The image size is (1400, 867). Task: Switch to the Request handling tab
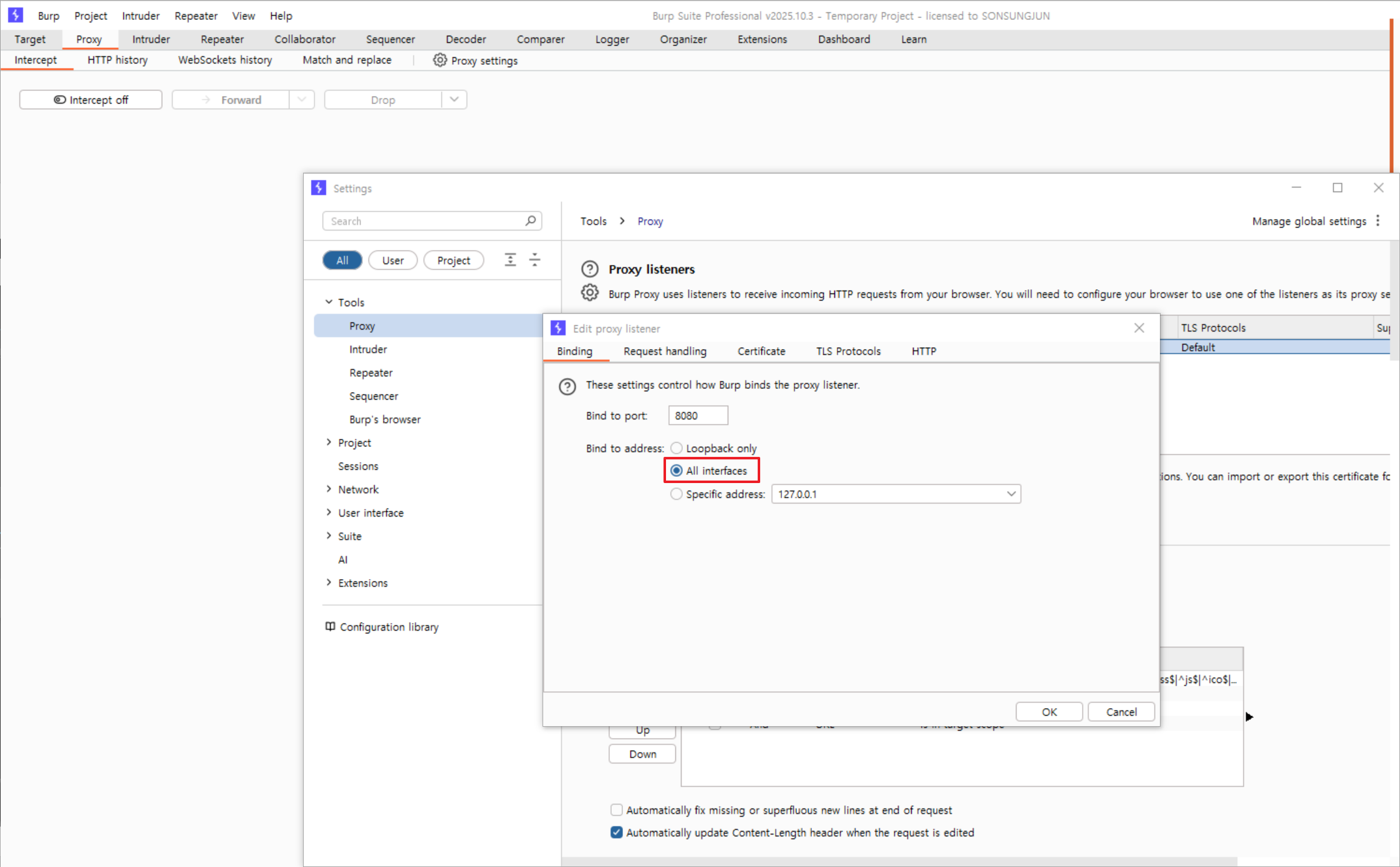click(665, 351)
